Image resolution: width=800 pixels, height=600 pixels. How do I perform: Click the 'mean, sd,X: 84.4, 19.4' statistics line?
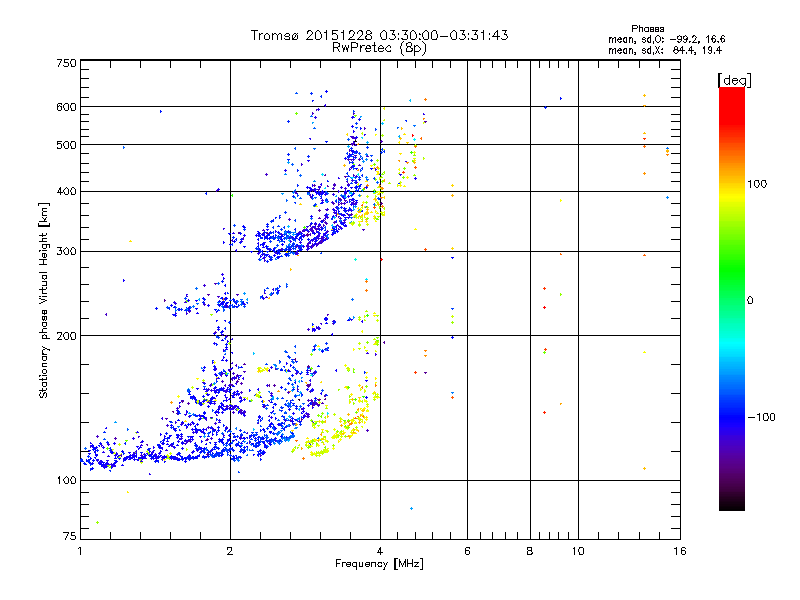click(x=665, y=50)
